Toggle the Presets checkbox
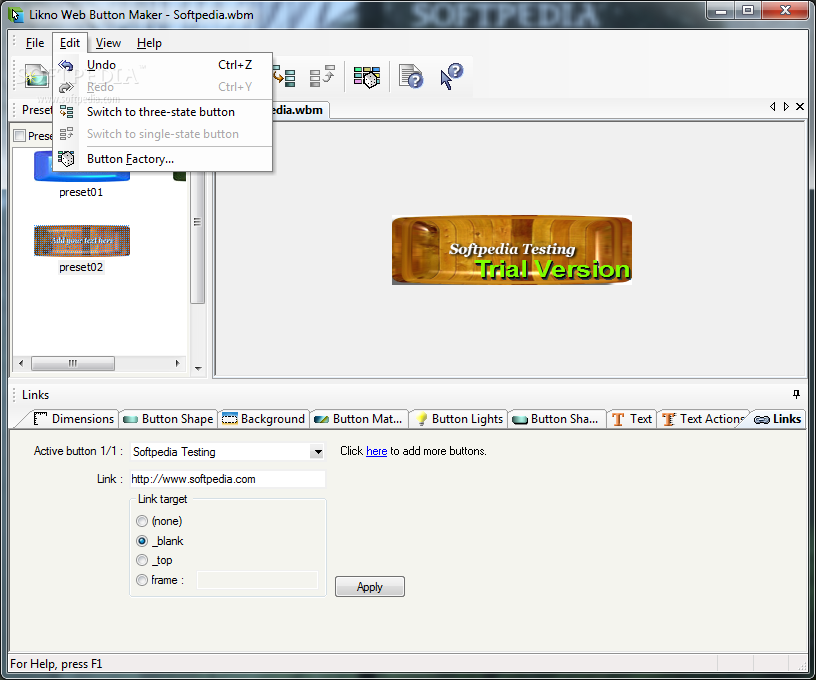 tap(20, 136)
